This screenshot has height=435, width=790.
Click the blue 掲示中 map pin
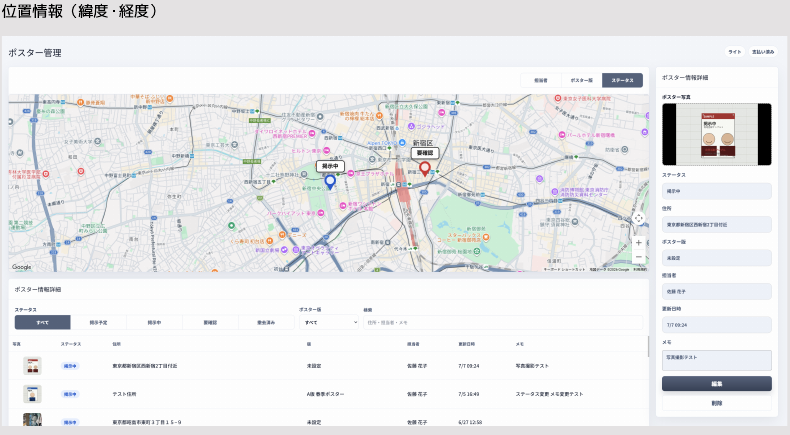(x=330, y=182)
